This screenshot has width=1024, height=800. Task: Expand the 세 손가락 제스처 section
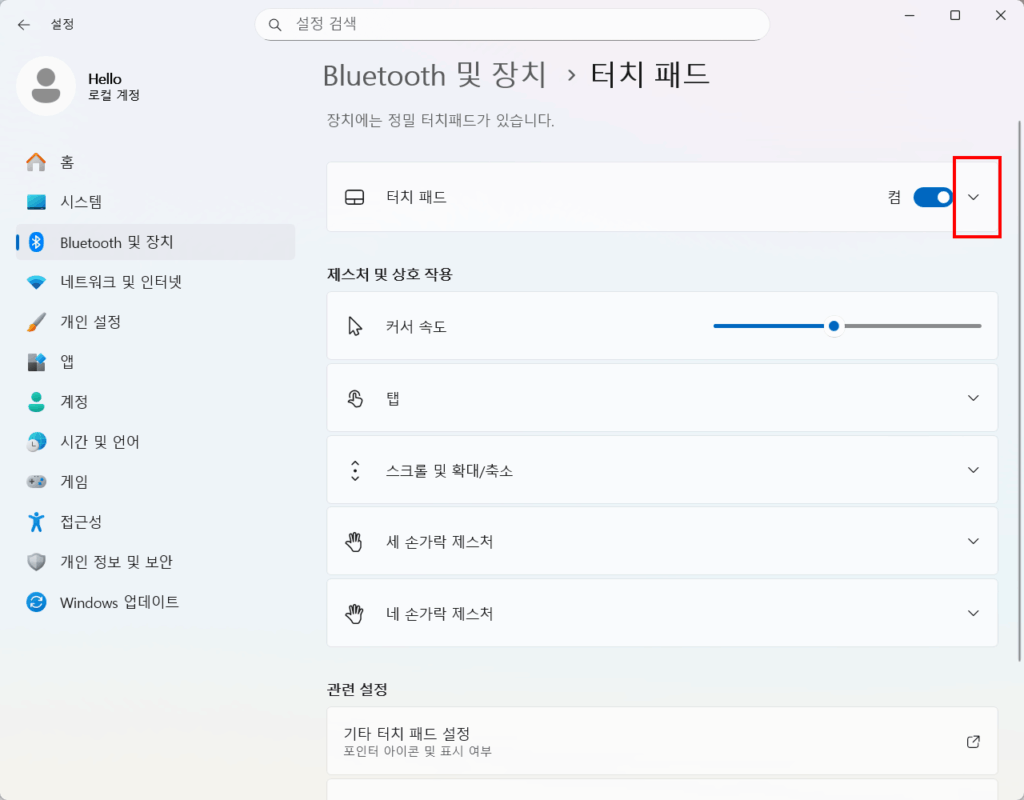pyautogui.click(x=974, y=541)
